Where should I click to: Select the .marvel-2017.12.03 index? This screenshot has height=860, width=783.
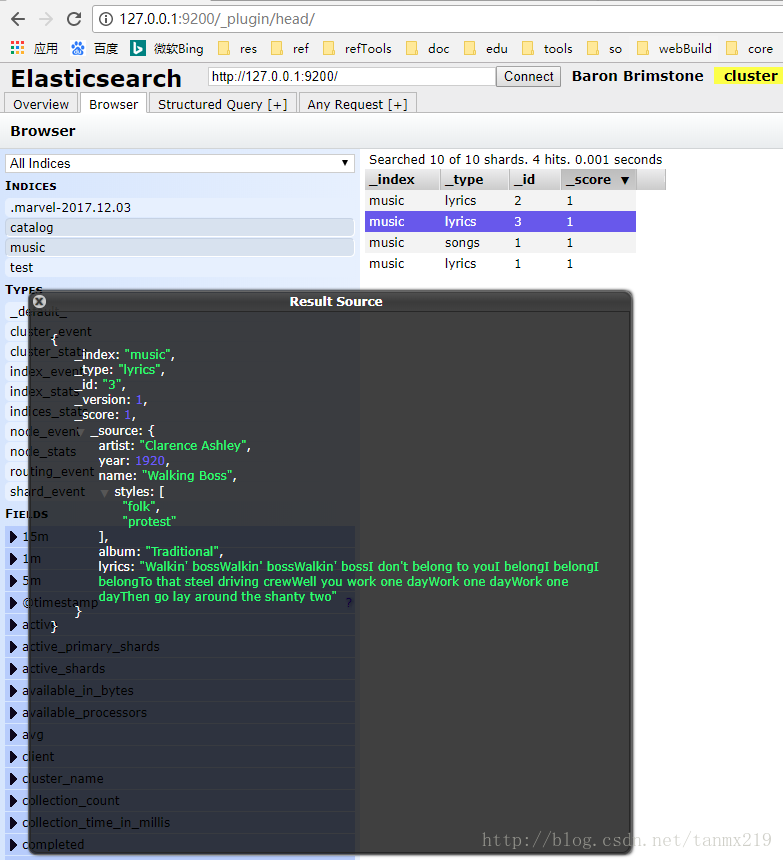[x=180, y=208]
